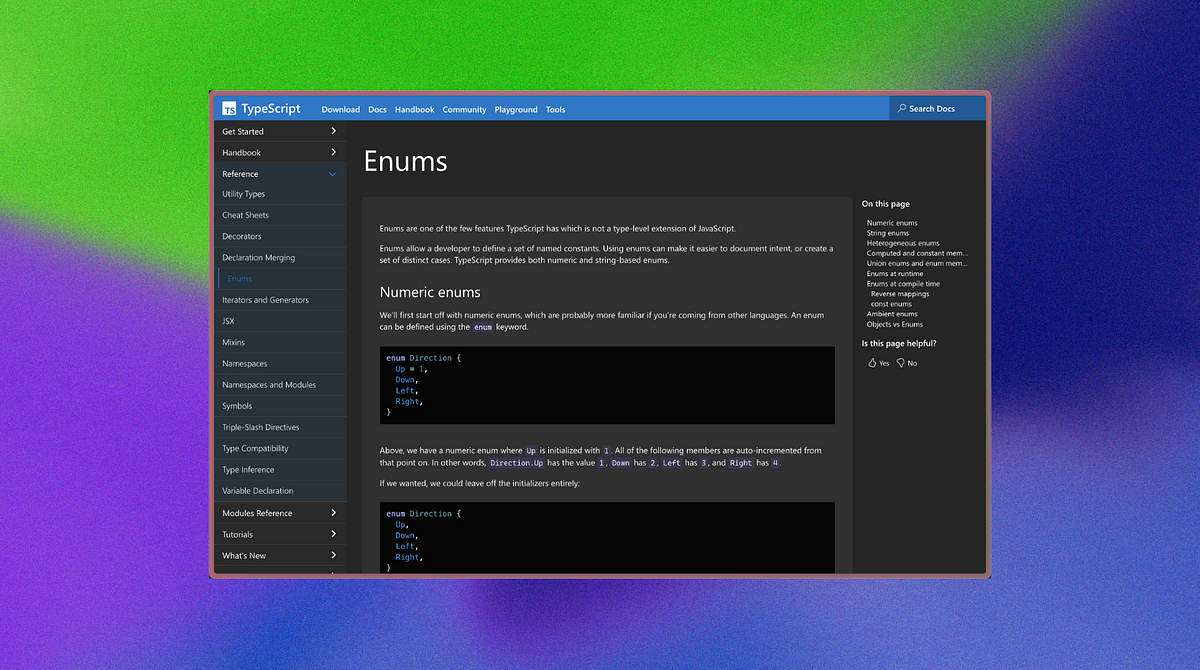Click the thumbs-up Yes icon
This screenshot has width=1200, height=670.
tap(872, 363)
